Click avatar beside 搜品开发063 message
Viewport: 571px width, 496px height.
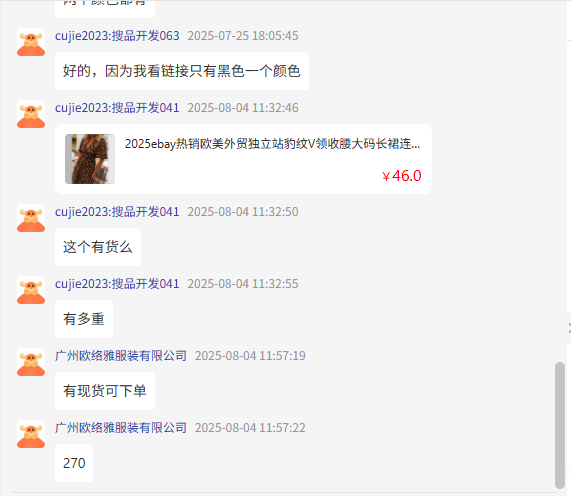(31, 42)
